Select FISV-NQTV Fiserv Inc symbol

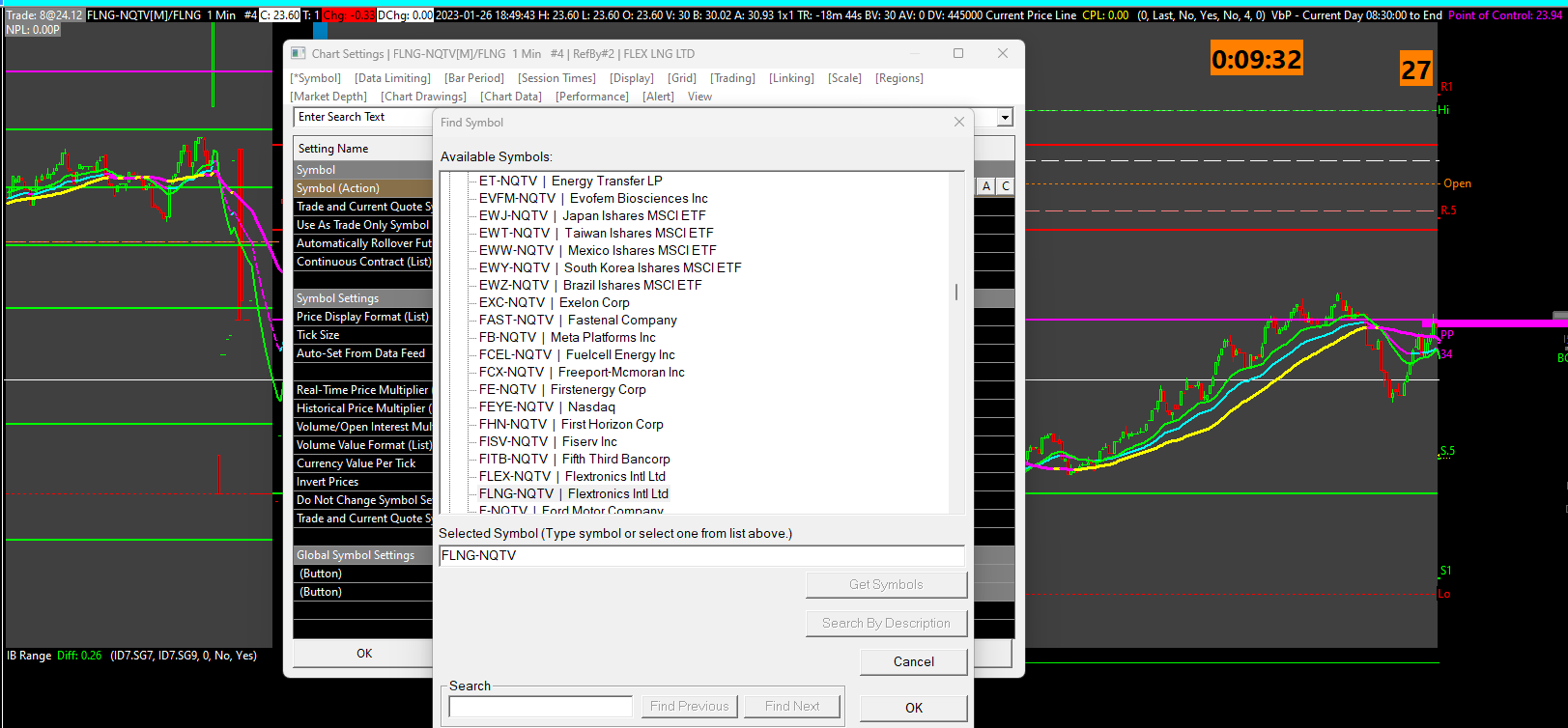(x=548, y=441)
